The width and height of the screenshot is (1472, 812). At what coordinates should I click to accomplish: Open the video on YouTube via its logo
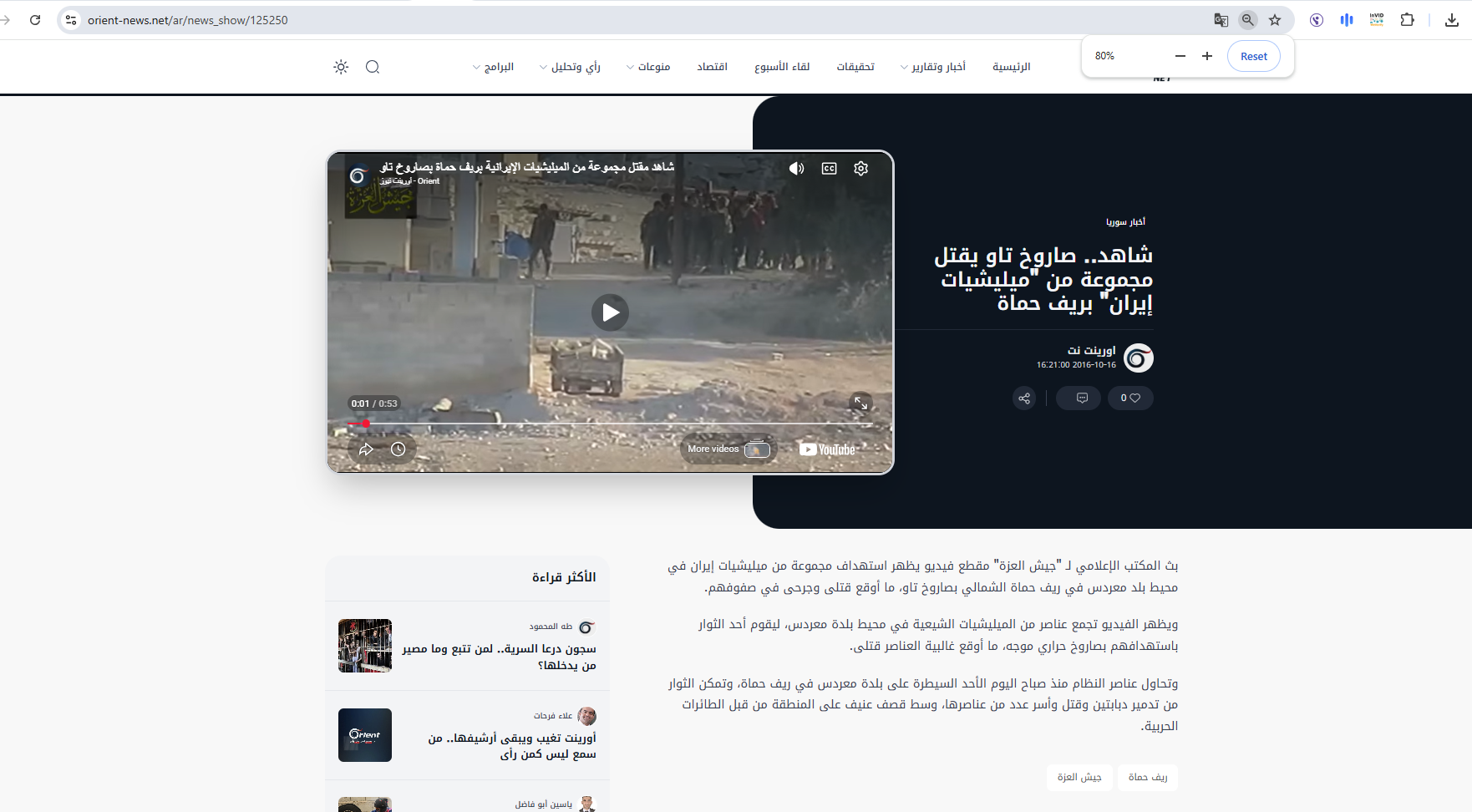click(x=826, y=449)
